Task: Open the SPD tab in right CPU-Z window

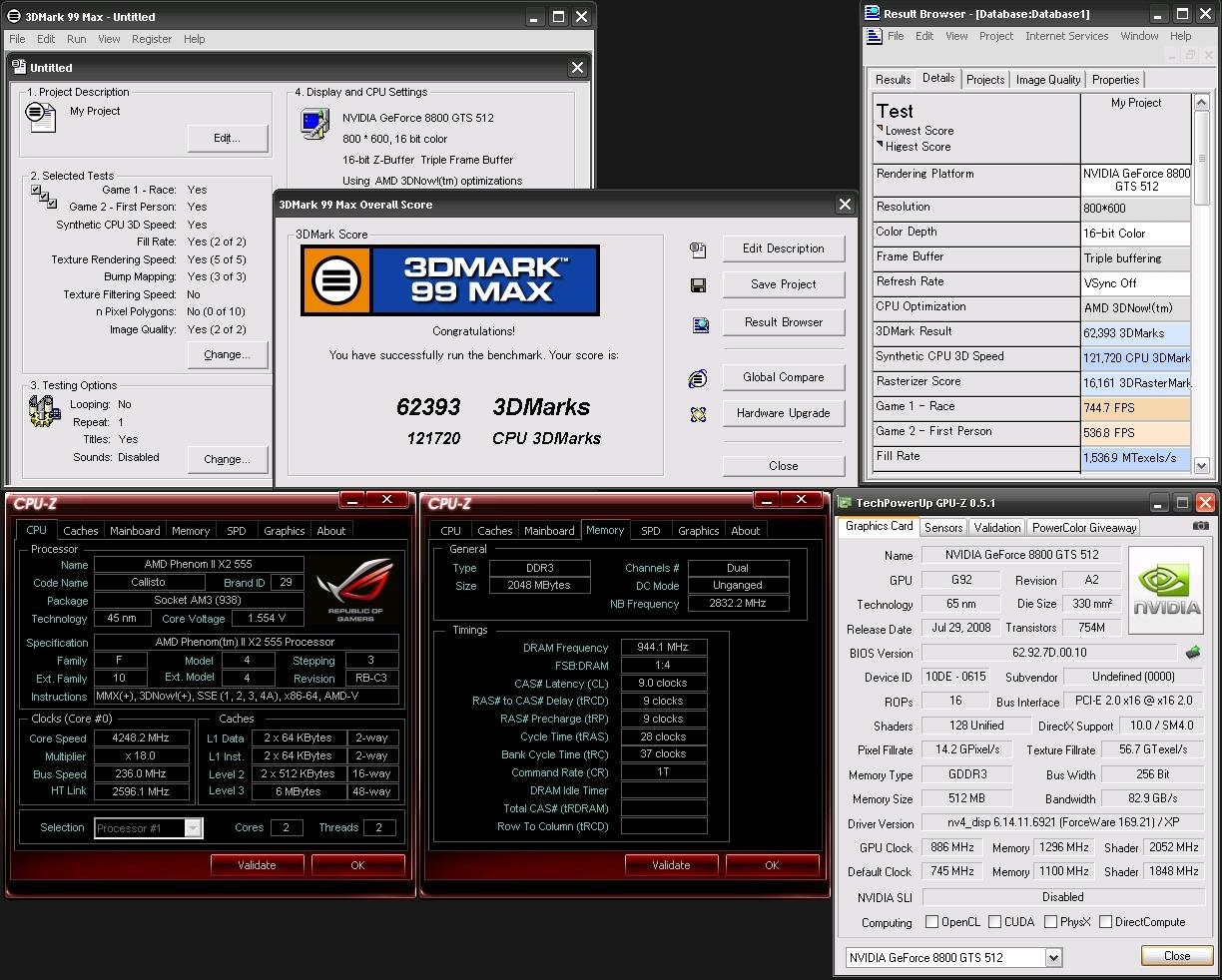Action: 650,531
